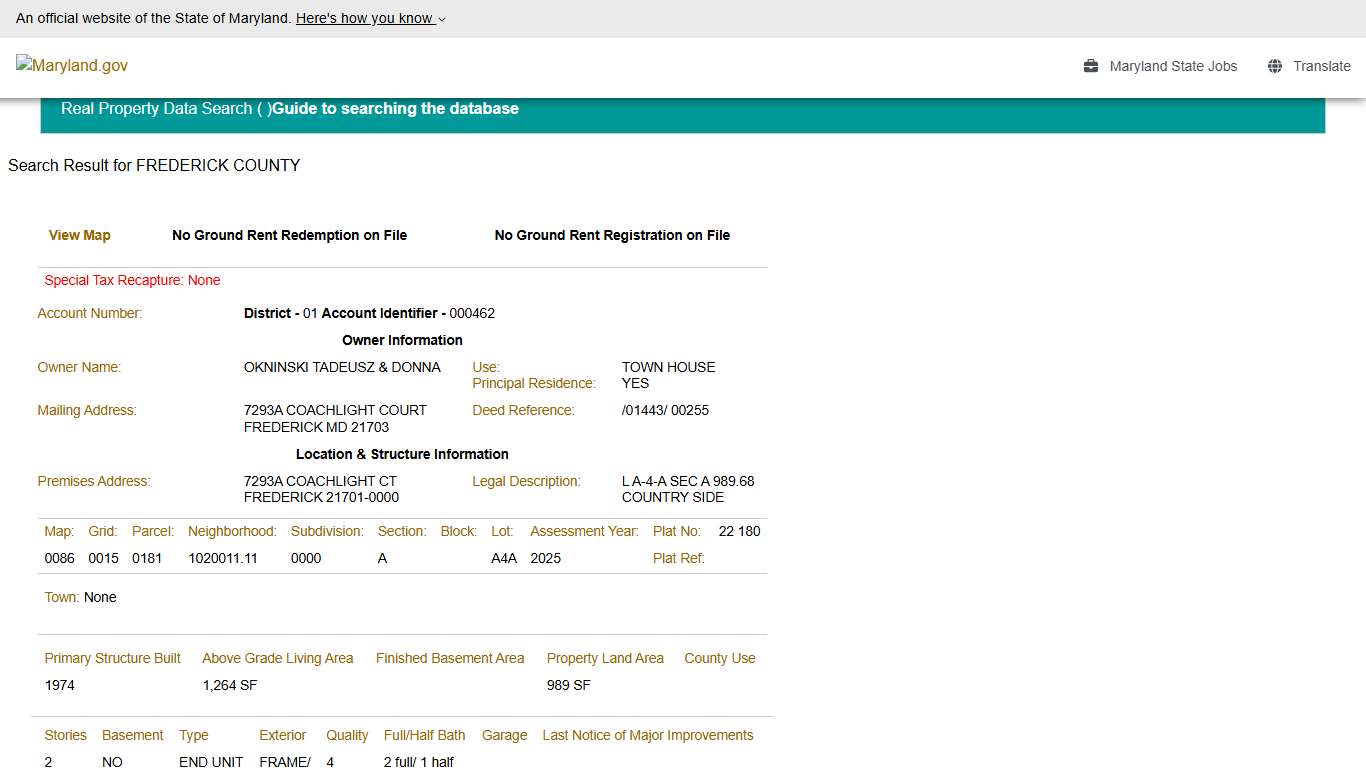Screen dimensions: 1366x768
Task: Click No Ground Rent Registration on File
Action: pos(612,235)
